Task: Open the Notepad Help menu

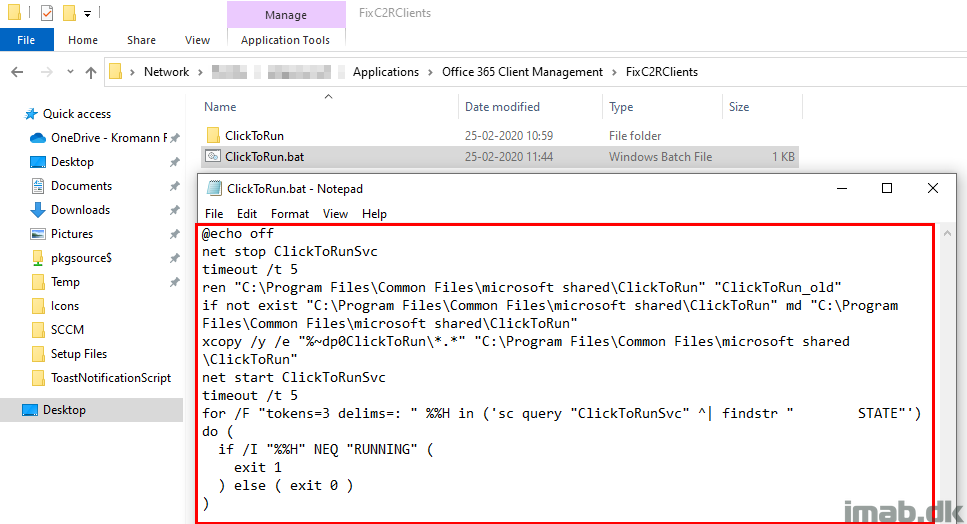Action: point(374,214)
